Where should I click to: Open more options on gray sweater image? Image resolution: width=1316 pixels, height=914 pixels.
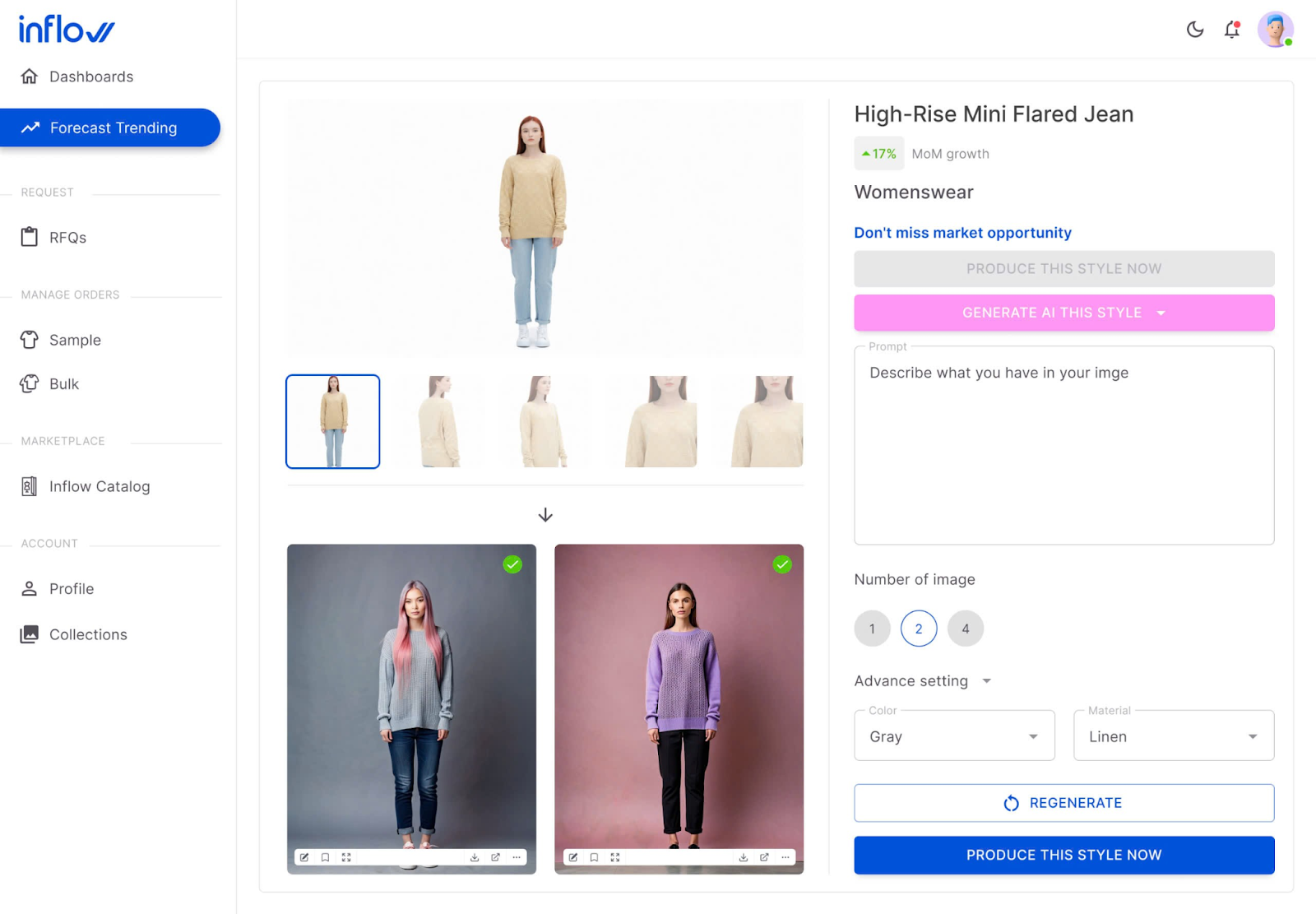[517, 857]
